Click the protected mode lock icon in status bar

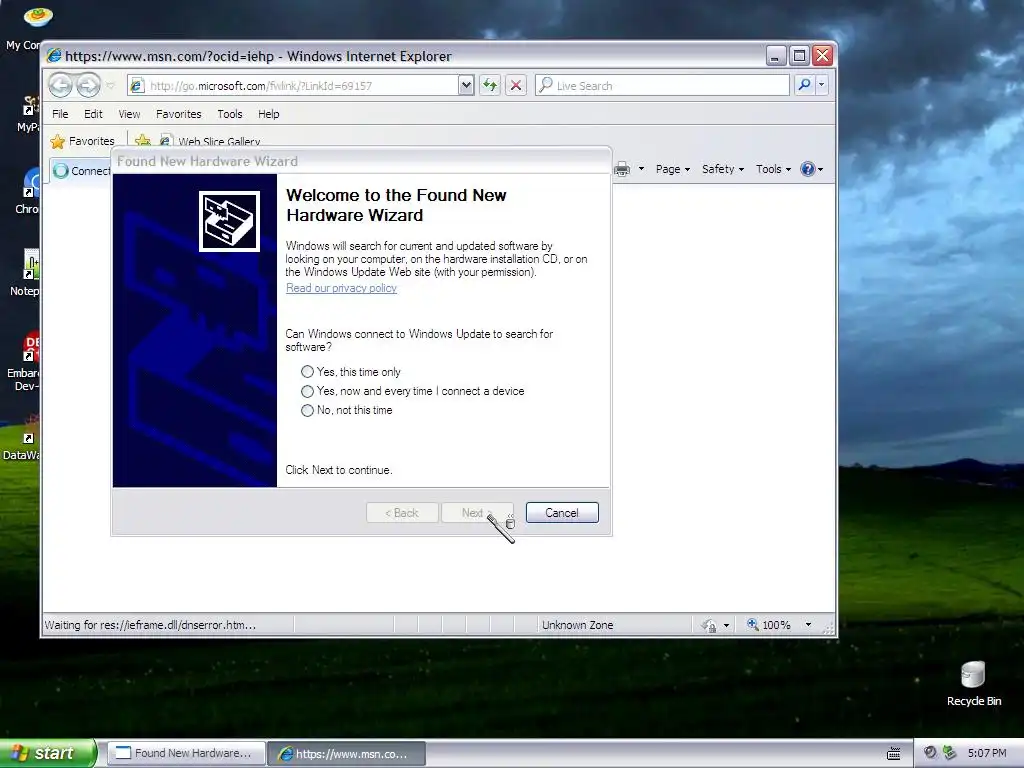(709, 626)
